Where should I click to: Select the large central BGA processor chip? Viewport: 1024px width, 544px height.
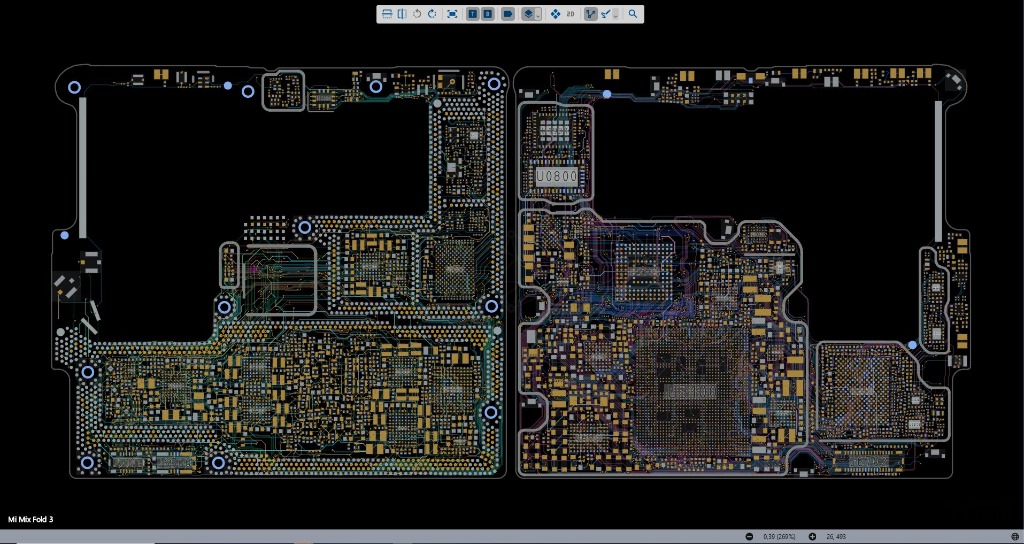click(692, 392)
